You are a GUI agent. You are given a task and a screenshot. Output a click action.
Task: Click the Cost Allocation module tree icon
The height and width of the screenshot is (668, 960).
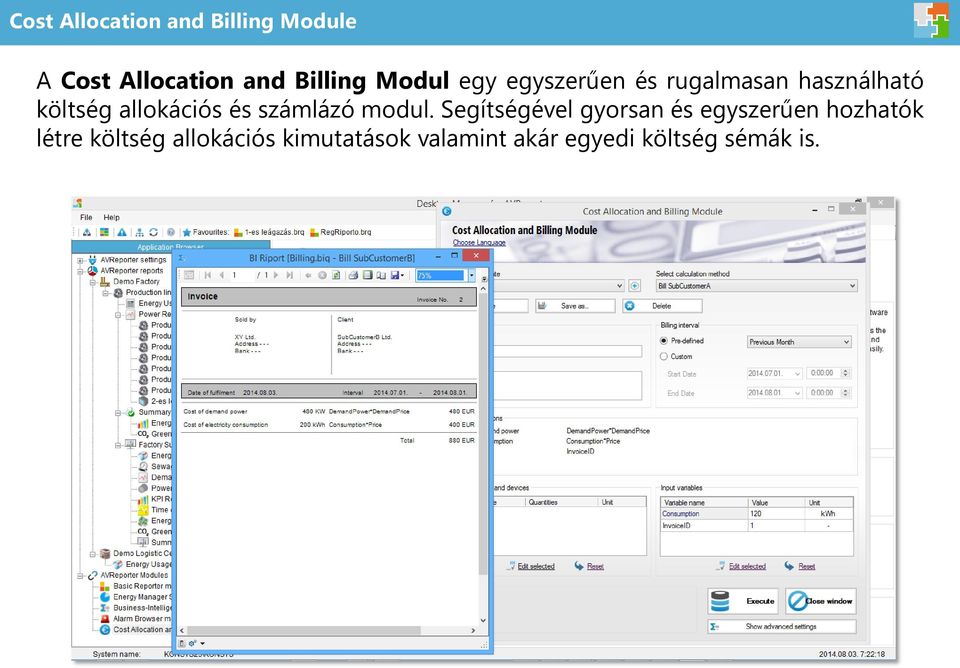[105, 629]
